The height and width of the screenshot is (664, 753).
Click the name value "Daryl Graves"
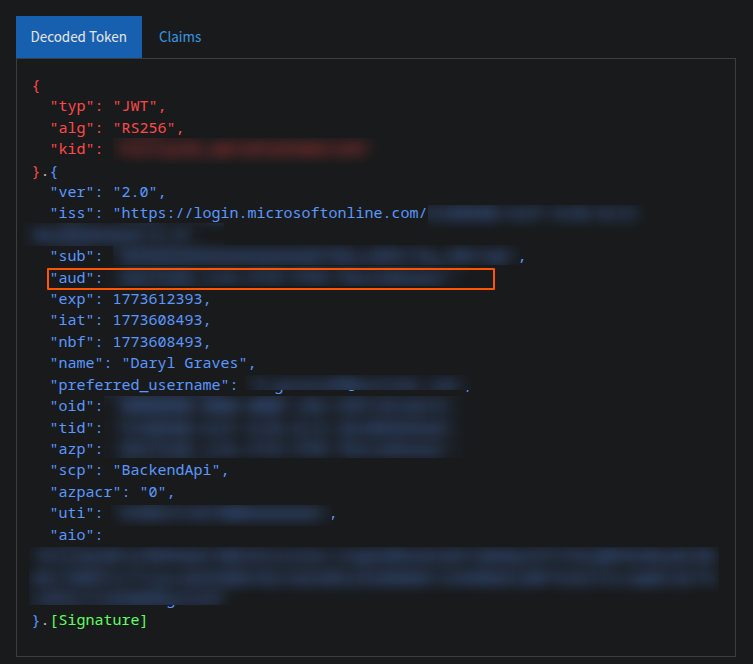click(x=189, y=363)
